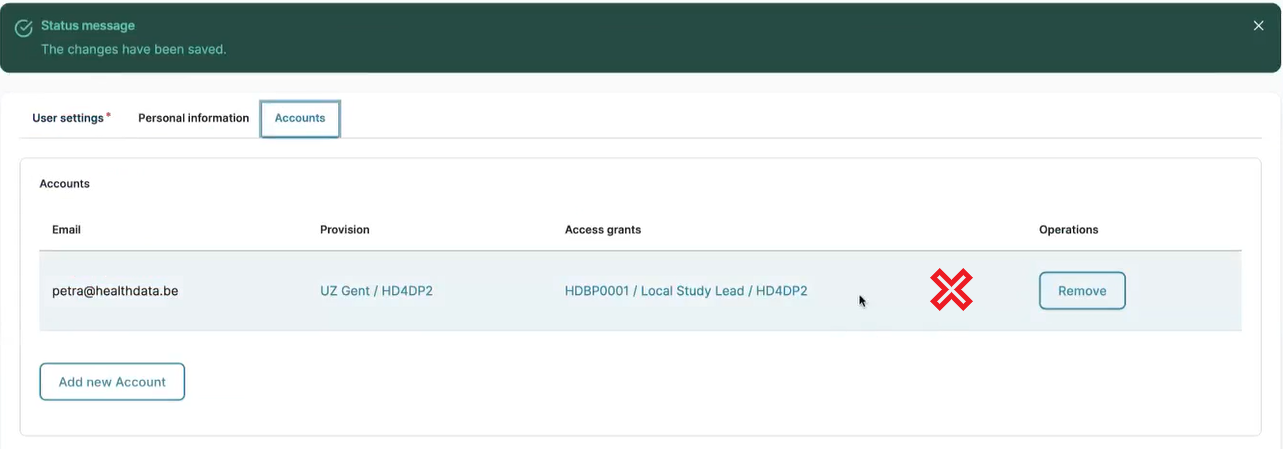Open the UZ Gent / HD4DP2 provision link
The height and width of the screenshot is (449, 1283).
[376, 291]
